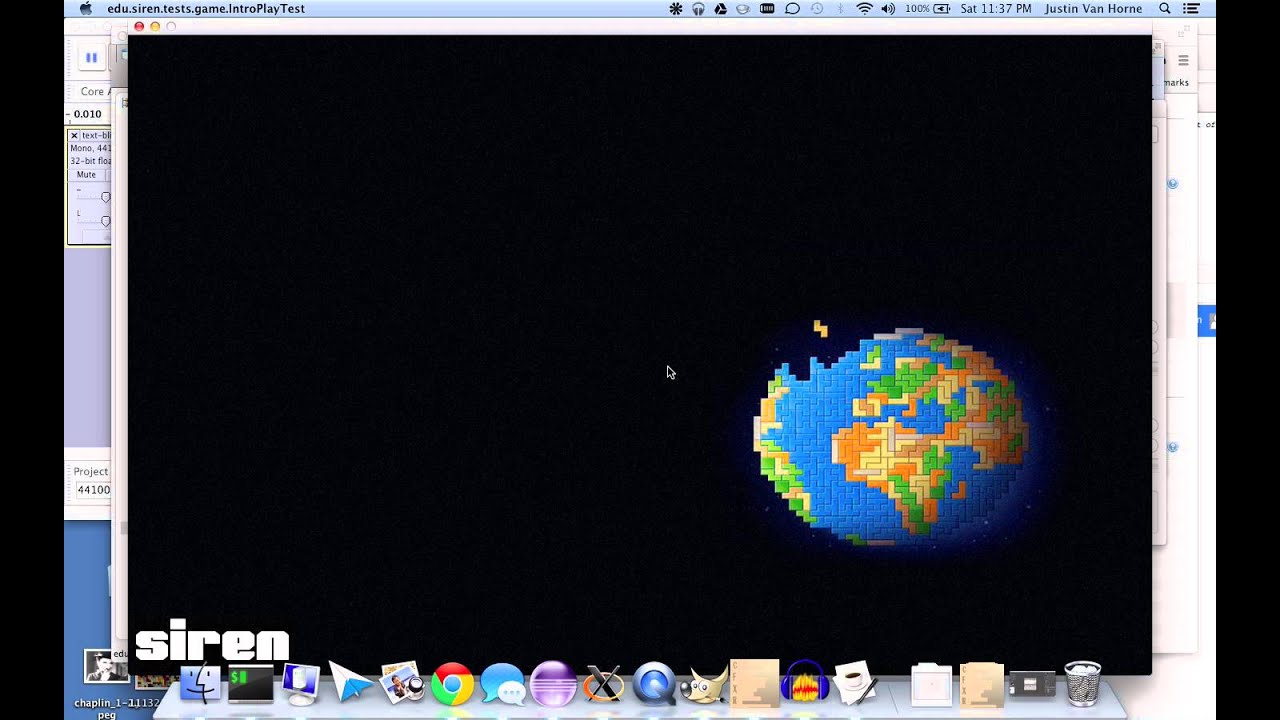Open Finder from the dock
This screenshot has width=1280, height=720.
[200, 684]
